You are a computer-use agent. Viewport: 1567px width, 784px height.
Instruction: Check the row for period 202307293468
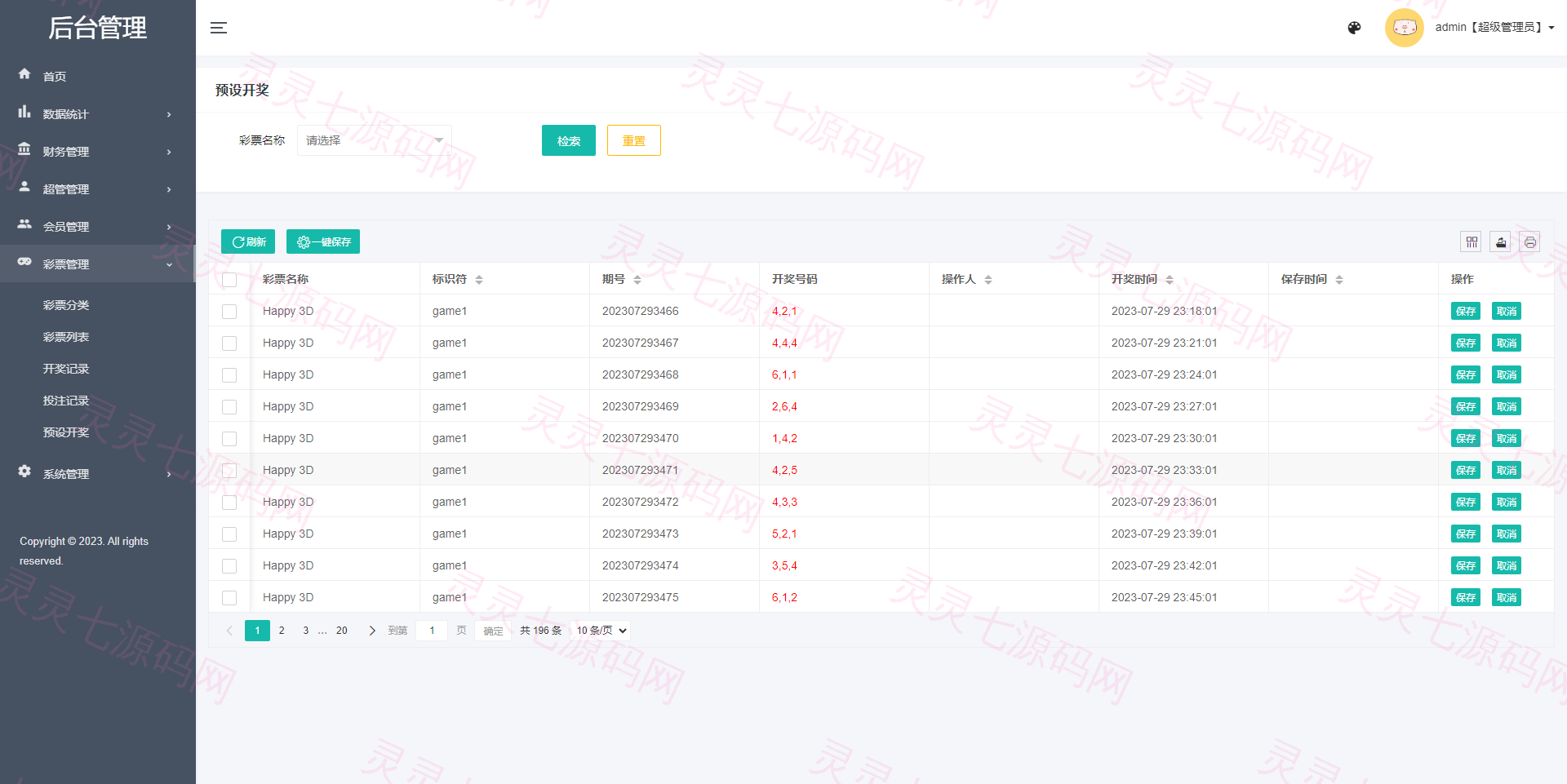(229, 375)
